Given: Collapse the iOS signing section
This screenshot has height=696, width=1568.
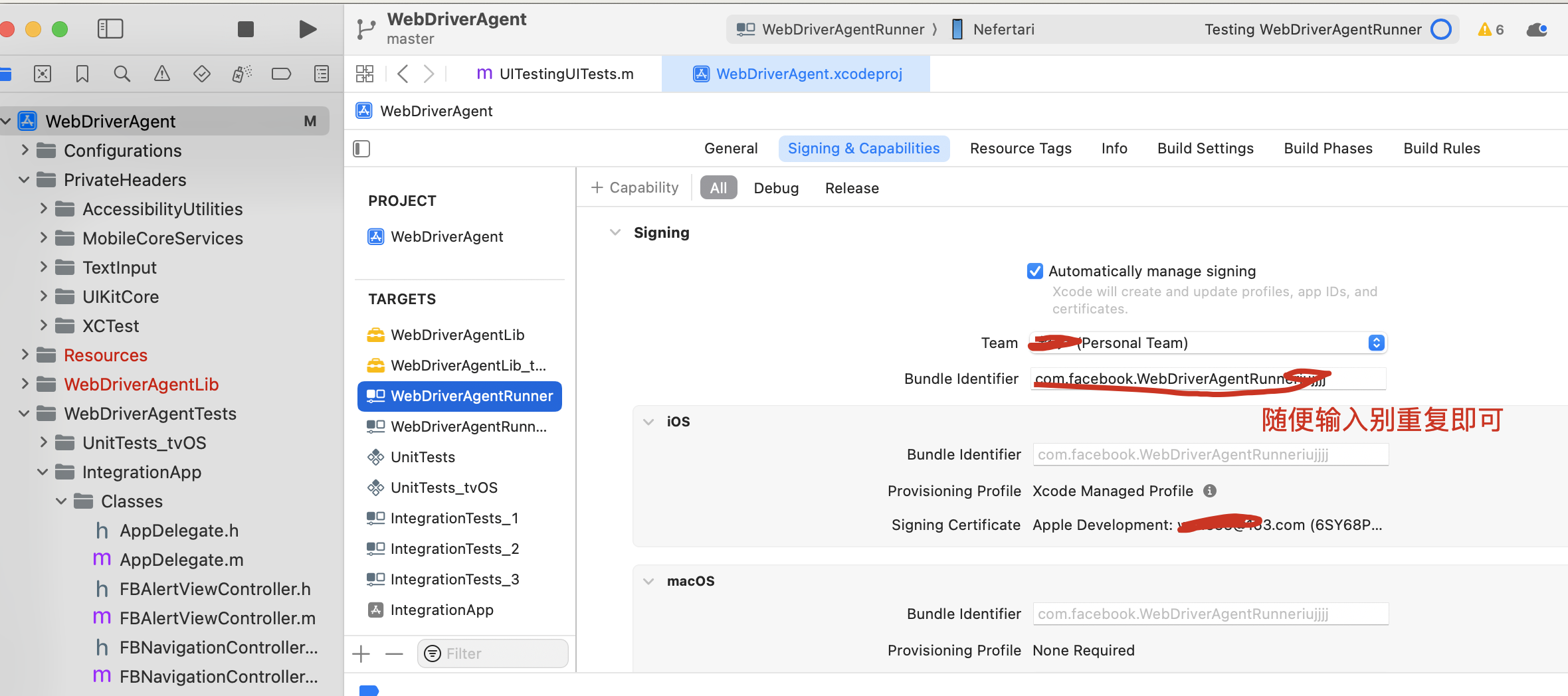Looking at the screenshot, I should coord(648,422).
